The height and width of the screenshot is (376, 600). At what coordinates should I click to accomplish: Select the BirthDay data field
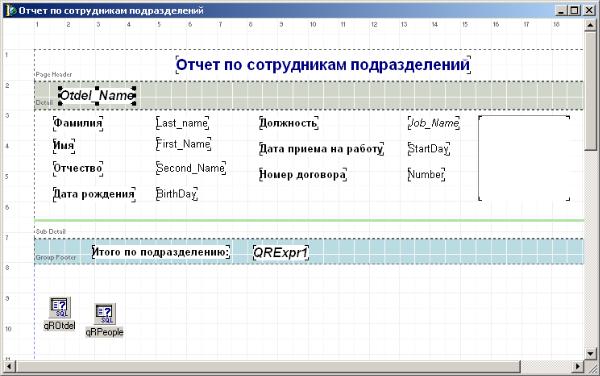[x=177, y=194]
